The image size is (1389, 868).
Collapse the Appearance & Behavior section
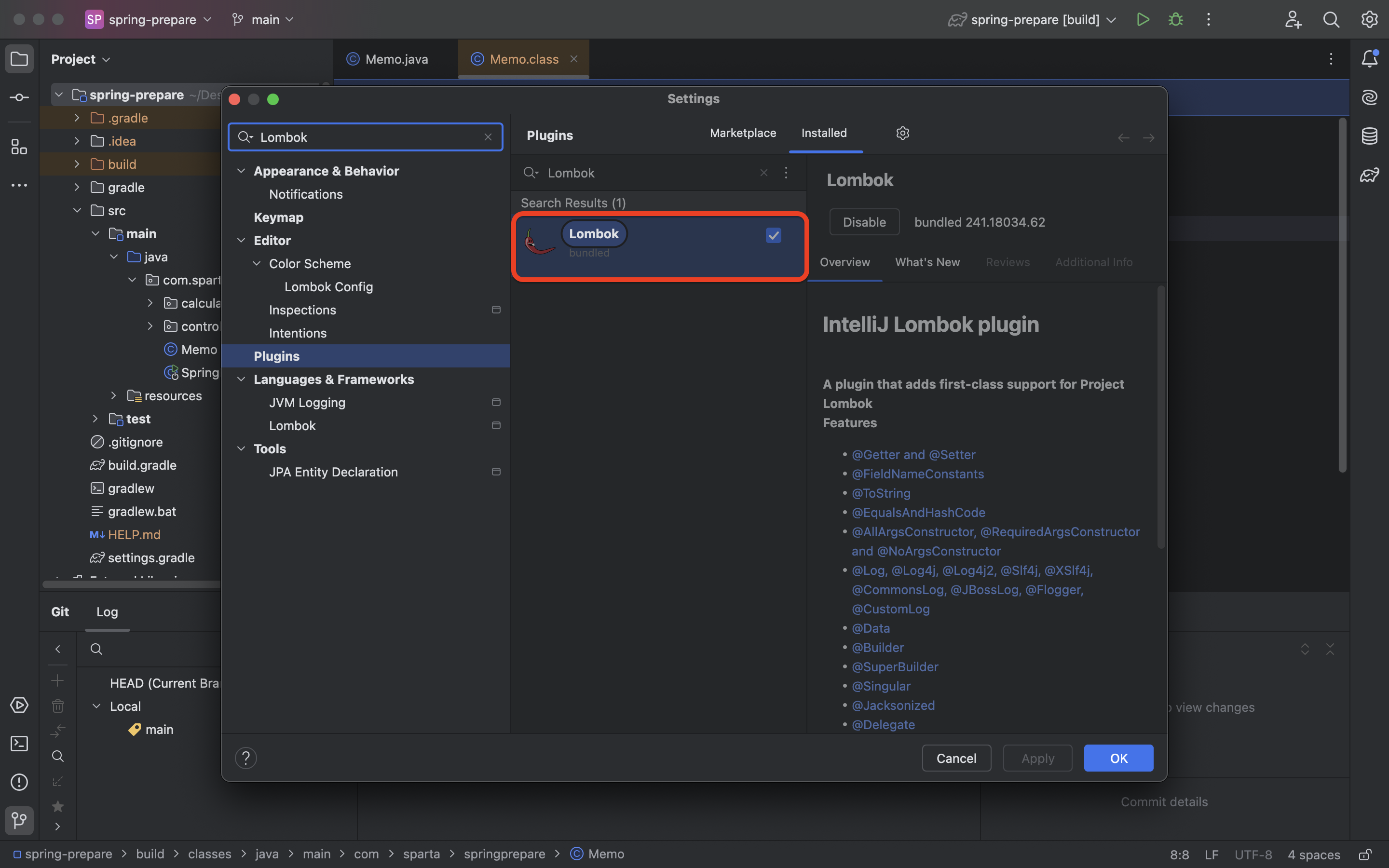coord(242,171)
